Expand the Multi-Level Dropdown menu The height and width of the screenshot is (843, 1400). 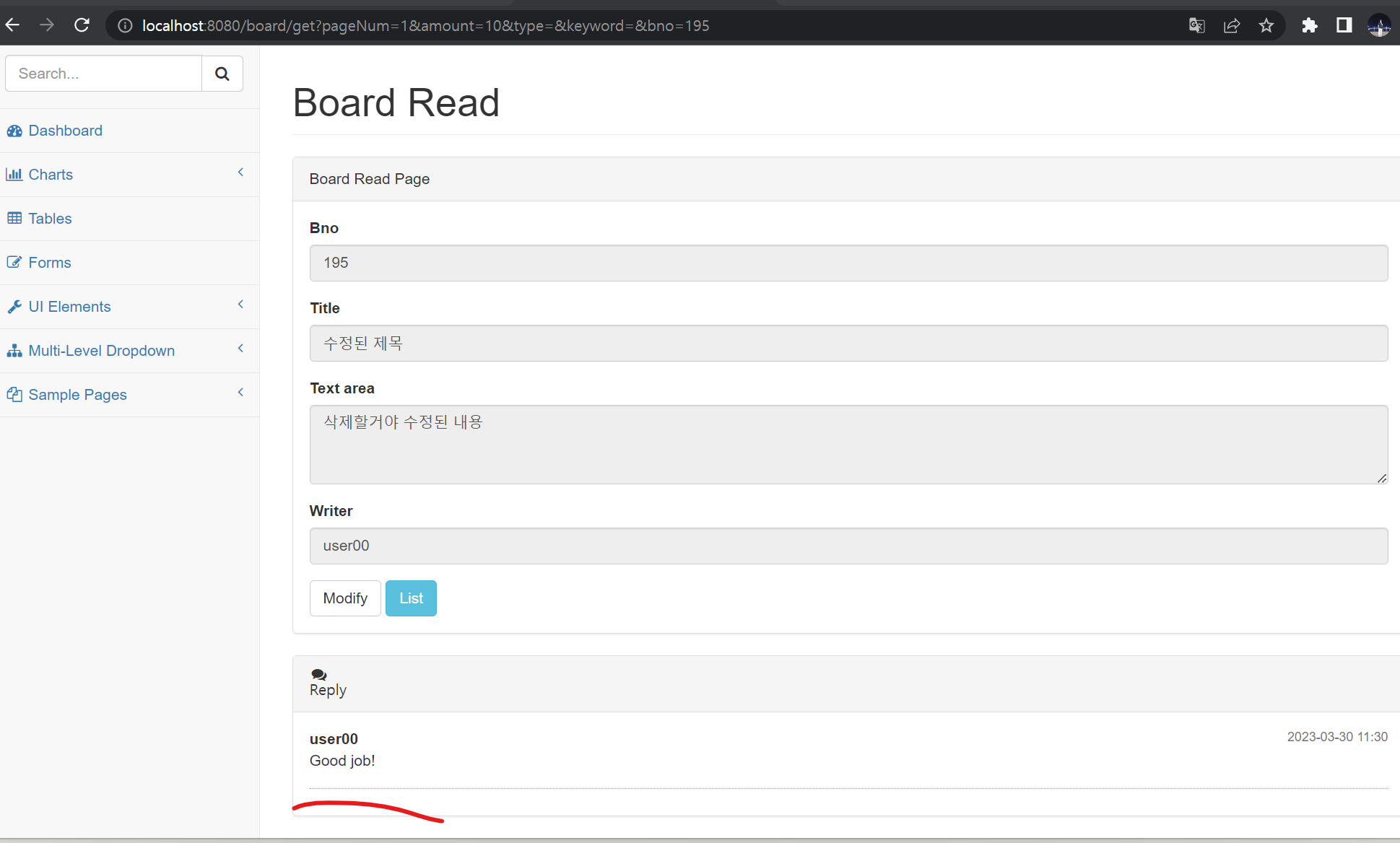[x=101, y=351]
